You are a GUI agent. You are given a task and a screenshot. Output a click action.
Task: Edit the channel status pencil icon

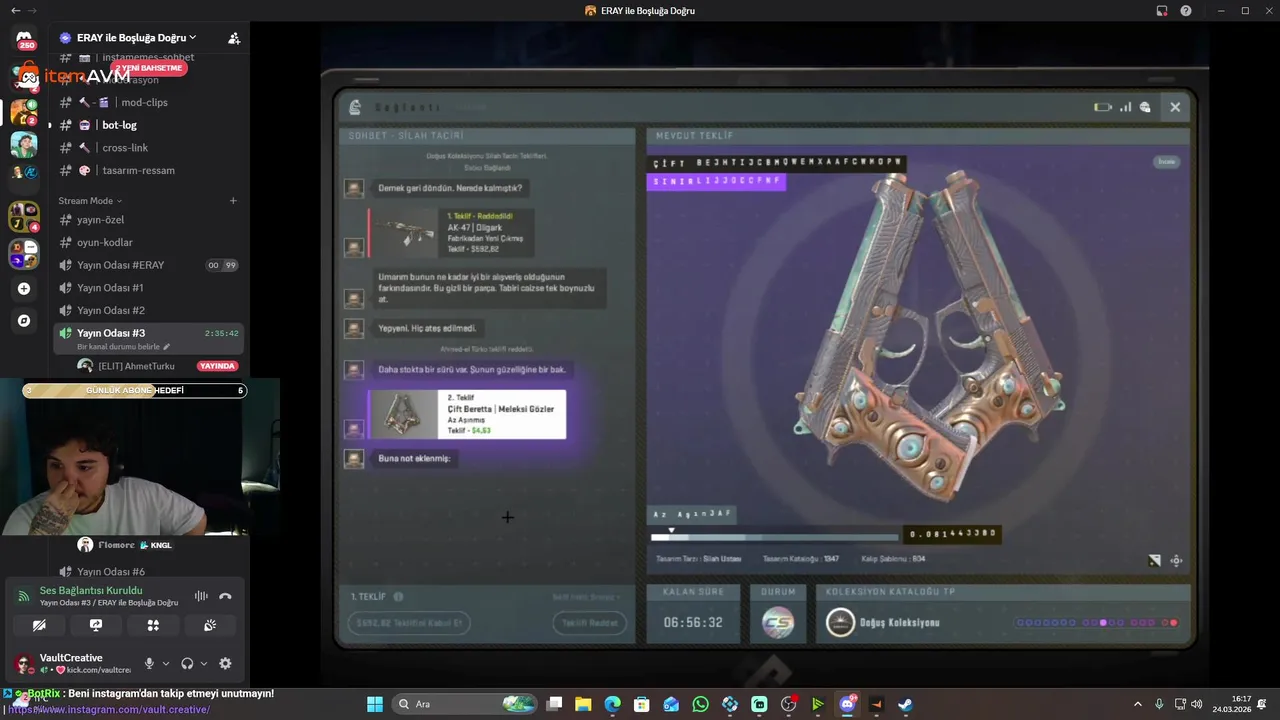point(167,347)
